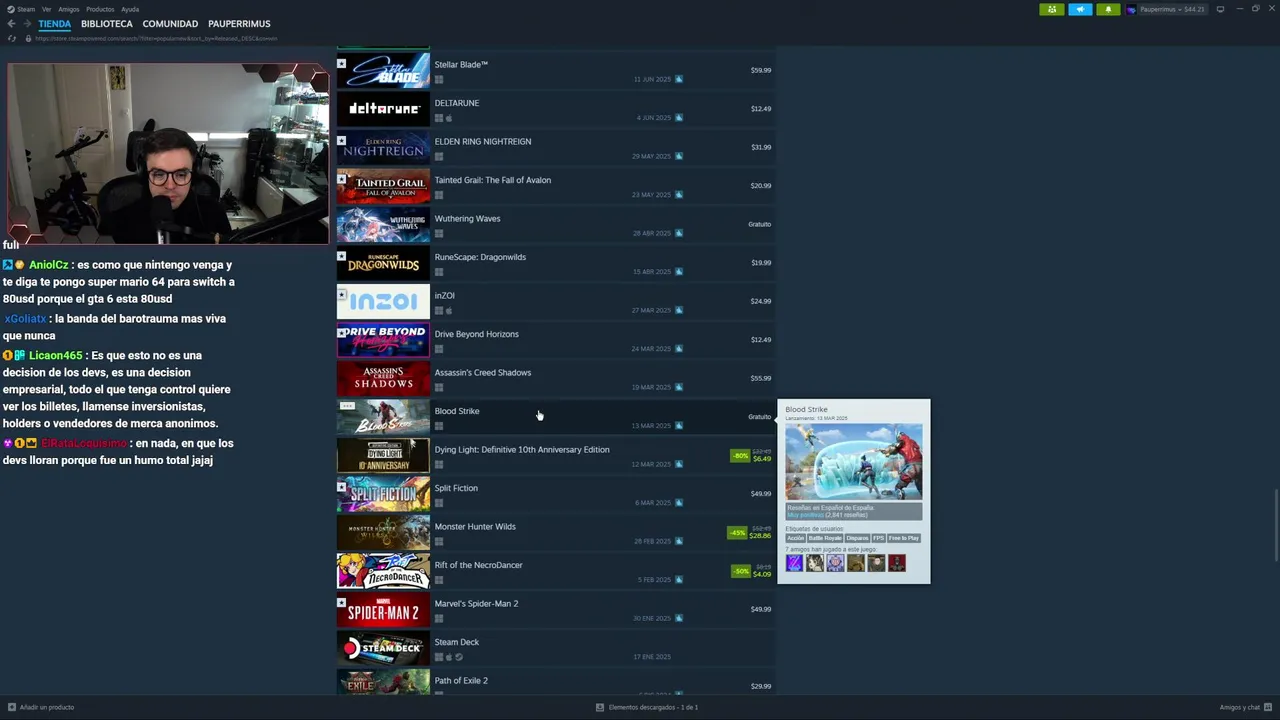1280x720 pixels.
Task: Click the Steam Deck compatibility icon on Split Fiction row
Action: coord(679,503)
